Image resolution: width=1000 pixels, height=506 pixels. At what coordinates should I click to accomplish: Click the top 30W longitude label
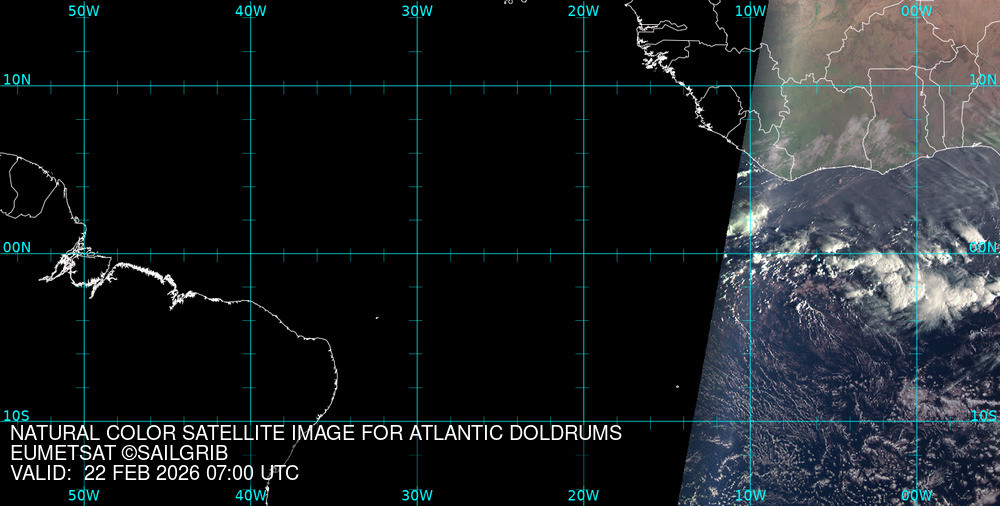[x=416, y=11]
